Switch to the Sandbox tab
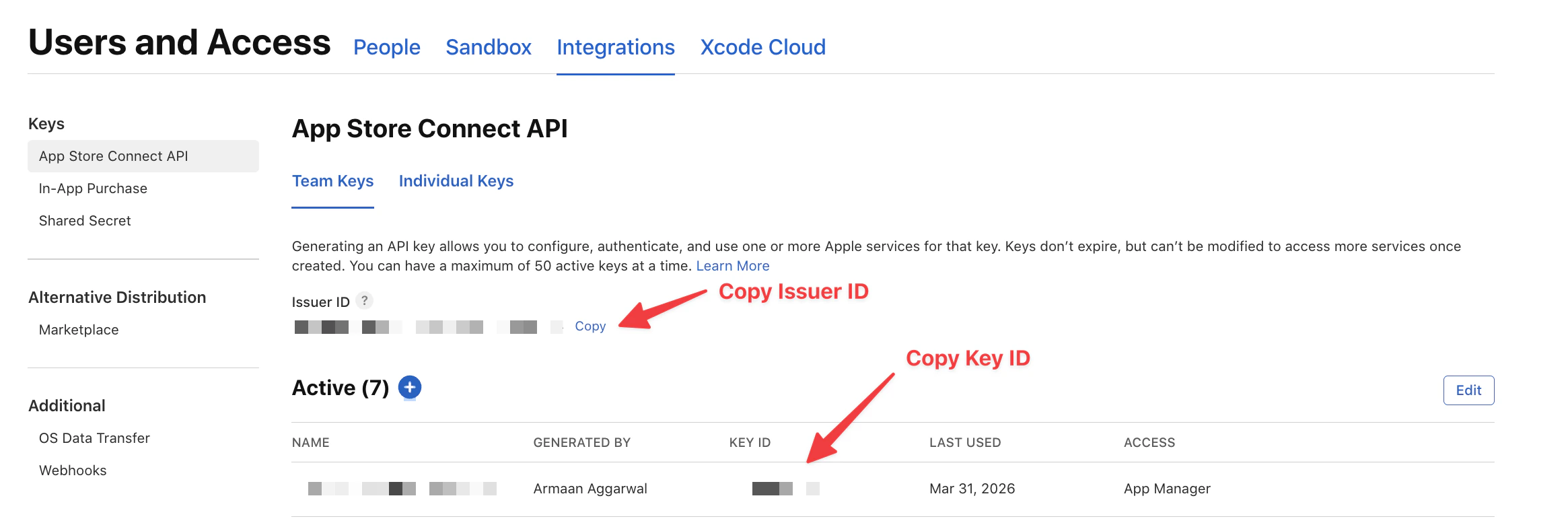Screen dimensions: 1568x525 click(x=488, y=46)
